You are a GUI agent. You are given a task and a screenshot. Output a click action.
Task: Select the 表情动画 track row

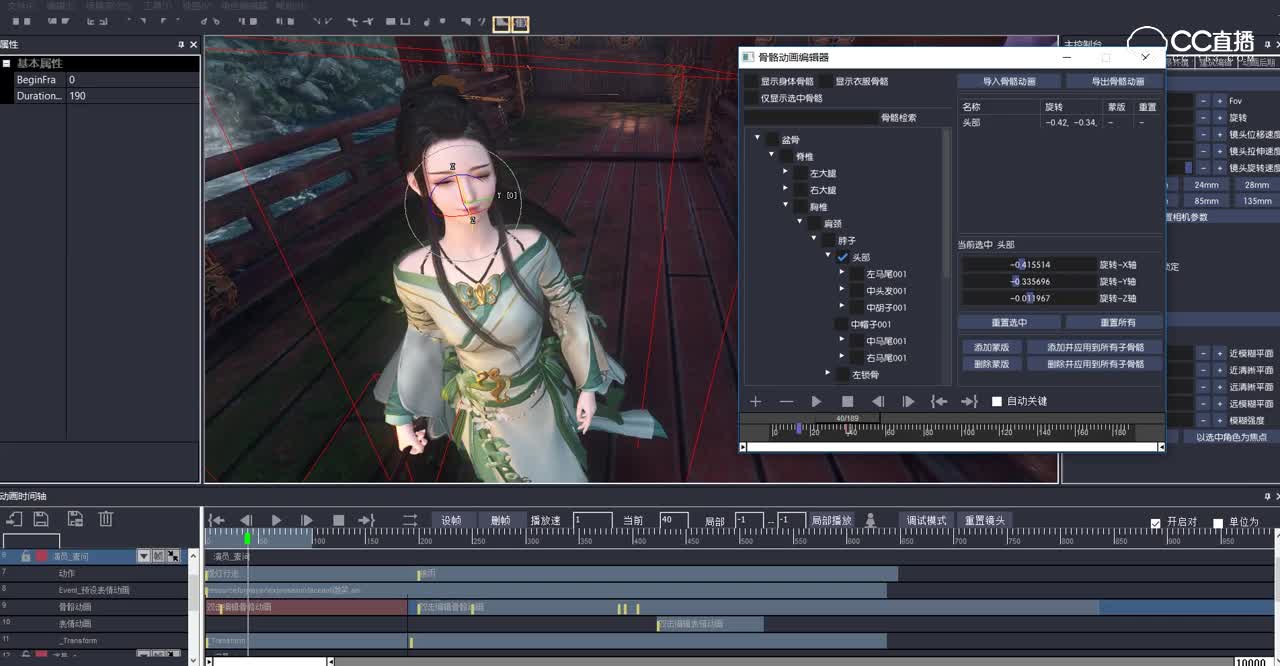tap(95, 623)
